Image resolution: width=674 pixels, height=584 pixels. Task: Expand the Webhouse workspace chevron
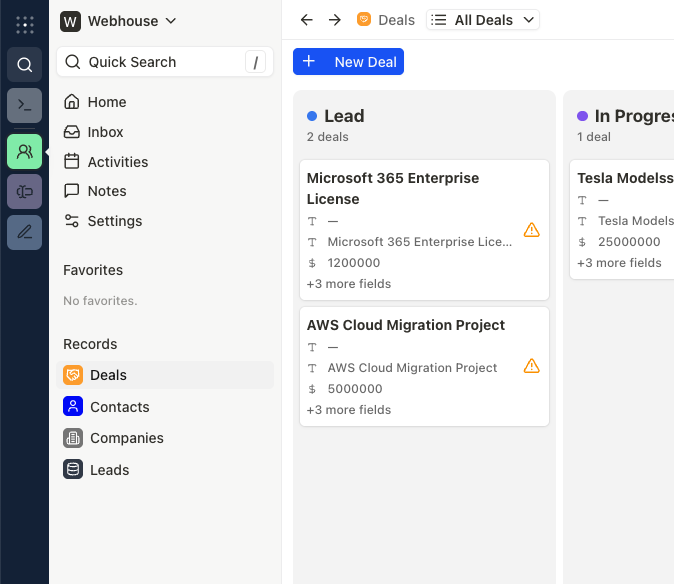pos(171,21)
